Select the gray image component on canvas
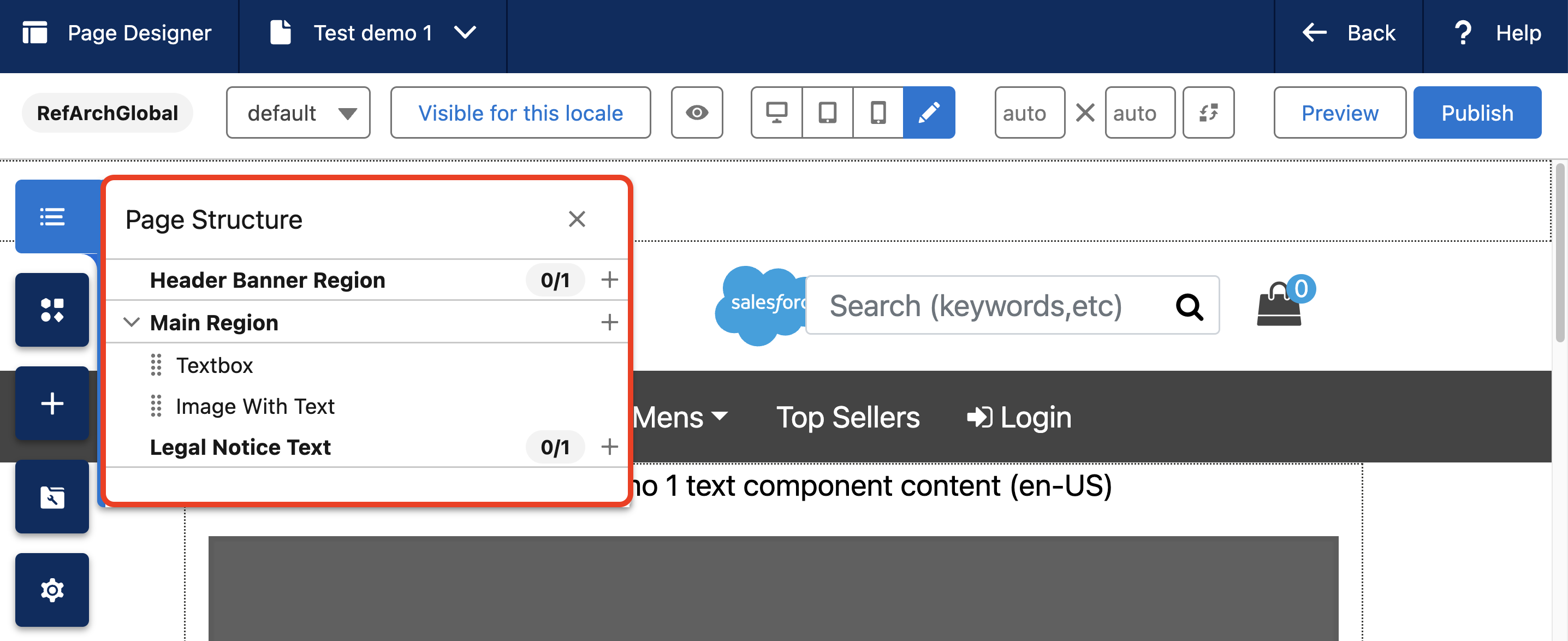This screenshot has height=641, width=1568. point(773,587)
